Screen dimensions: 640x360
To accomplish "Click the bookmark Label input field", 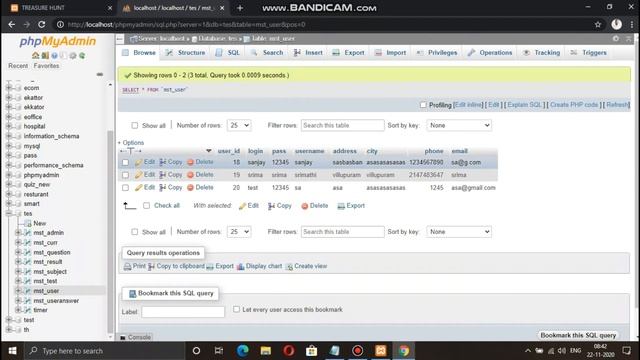I will point(183,312).
